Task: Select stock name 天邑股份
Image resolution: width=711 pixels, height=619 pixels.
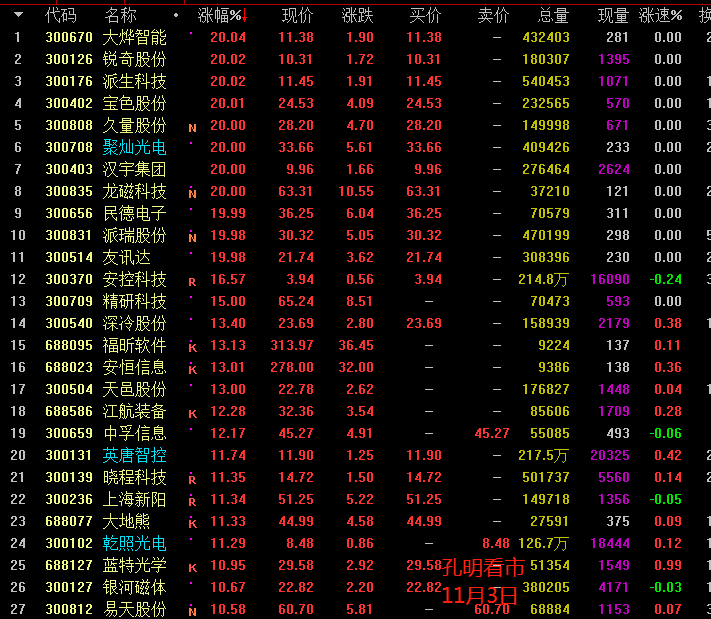Action: click(135, 389)
